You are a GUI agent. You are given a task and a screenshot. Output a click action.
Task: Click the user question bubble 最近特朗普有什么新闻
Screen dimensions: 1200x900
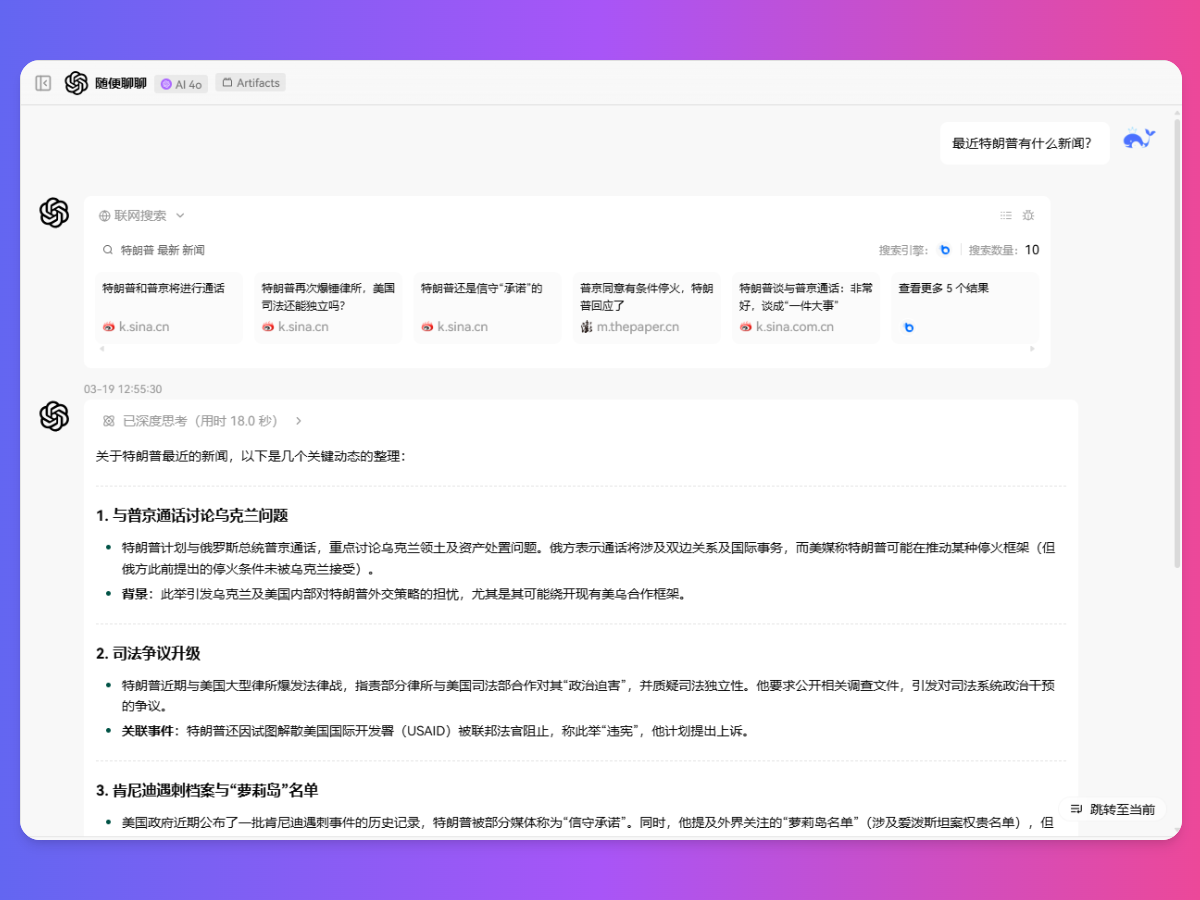click(1024, 143)
